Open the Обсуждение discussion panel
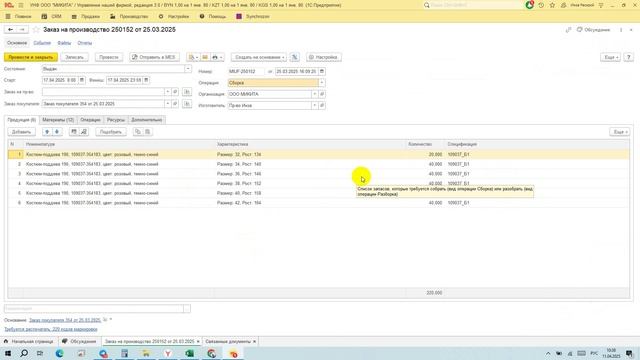Viewport: 640px width, 360px height. (x=593, y=30)
